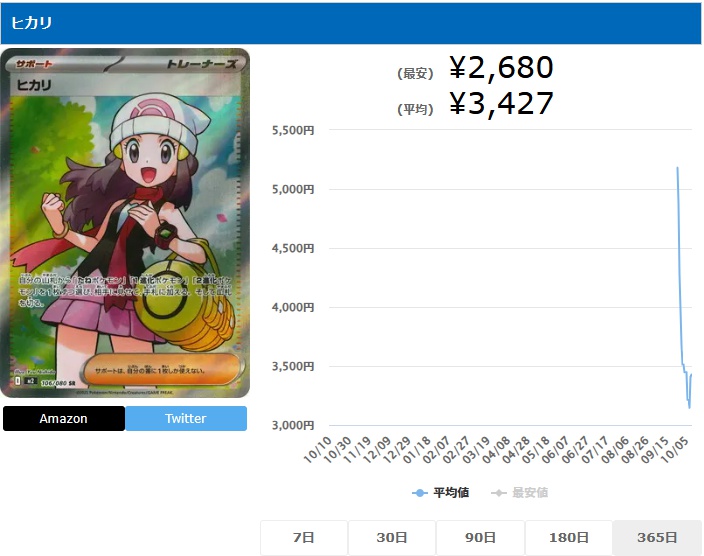Select the 365日 range tab

(657, 538)
